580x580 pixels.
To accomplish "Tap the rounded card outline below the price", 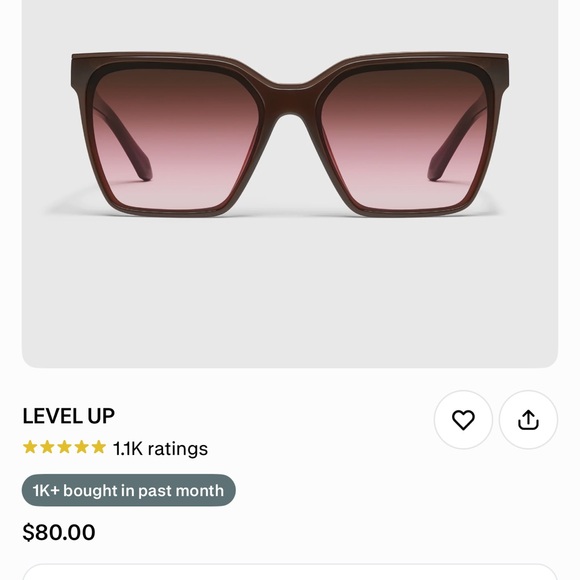I will point(290,572).
